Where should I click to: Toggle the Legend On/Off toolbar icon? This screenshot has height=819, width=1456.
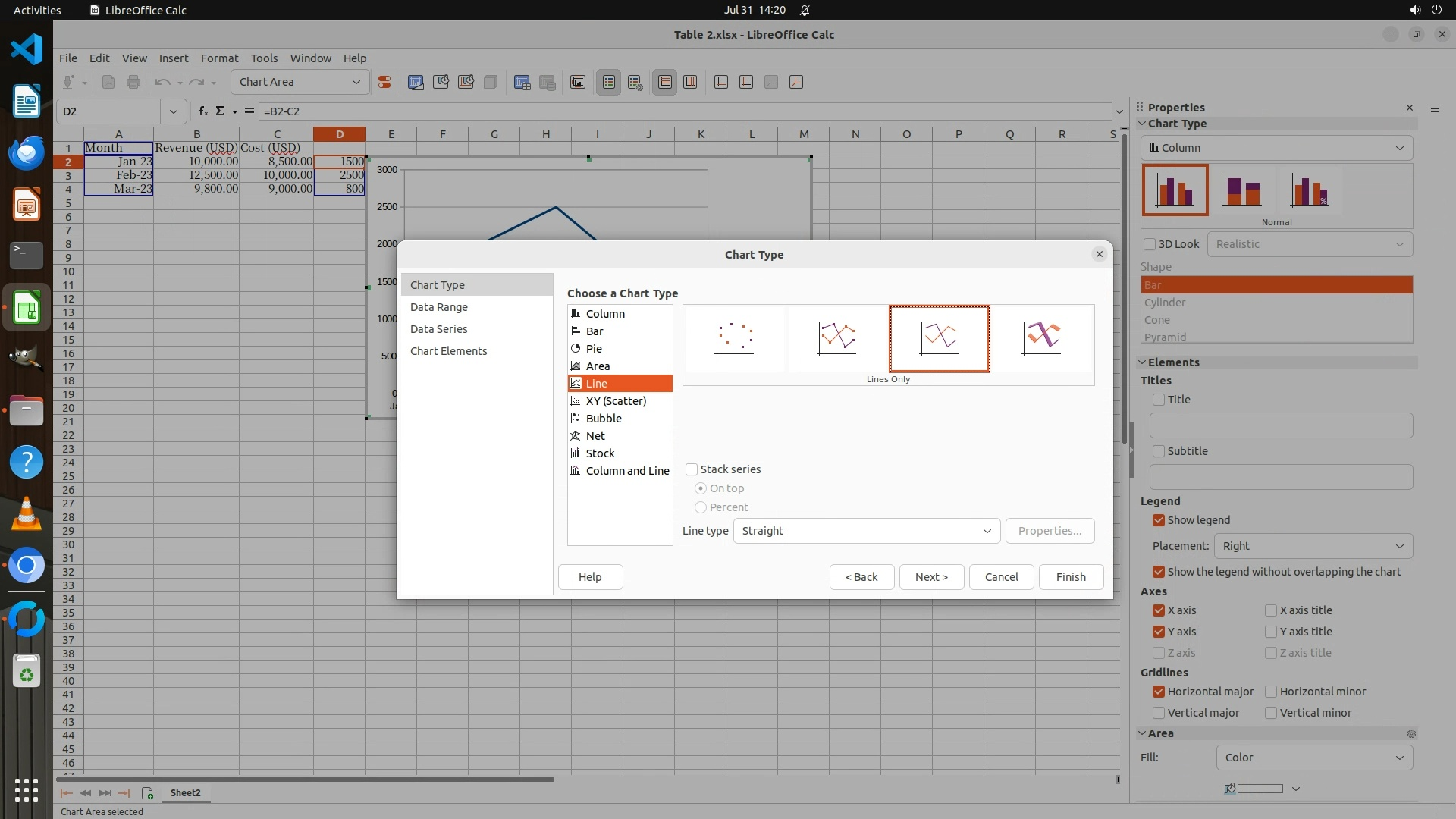[609, 82]
